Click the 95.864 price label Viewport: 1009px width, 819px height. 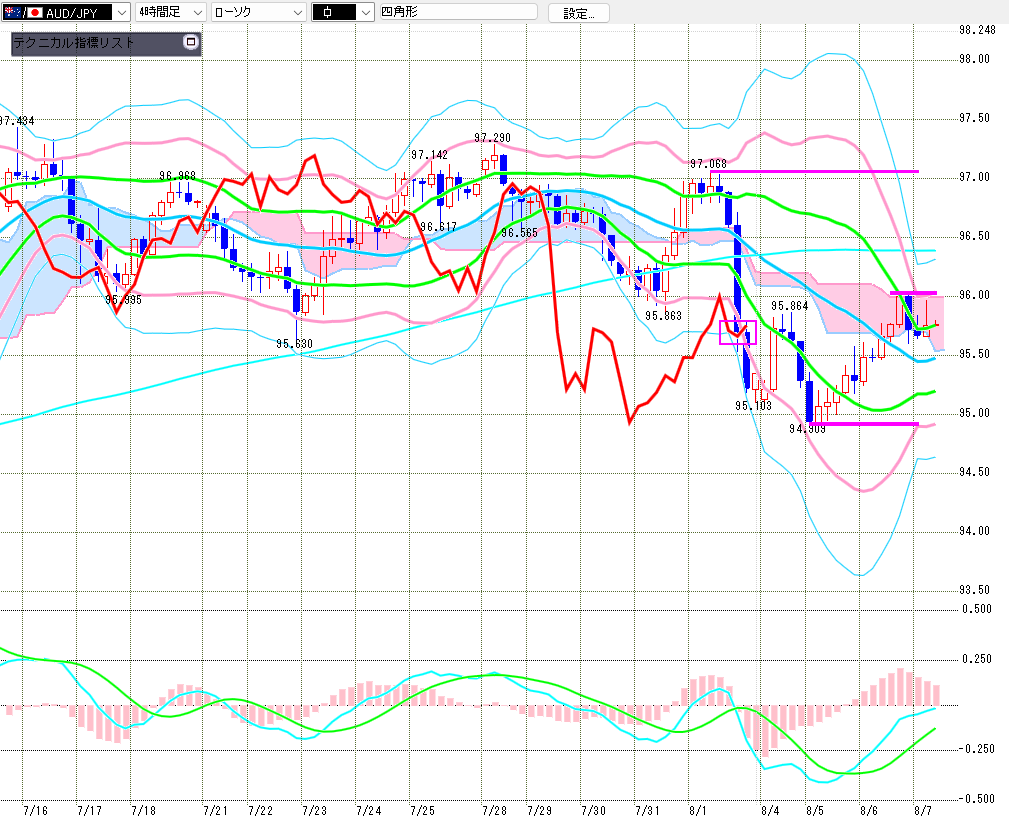(790, 306)
